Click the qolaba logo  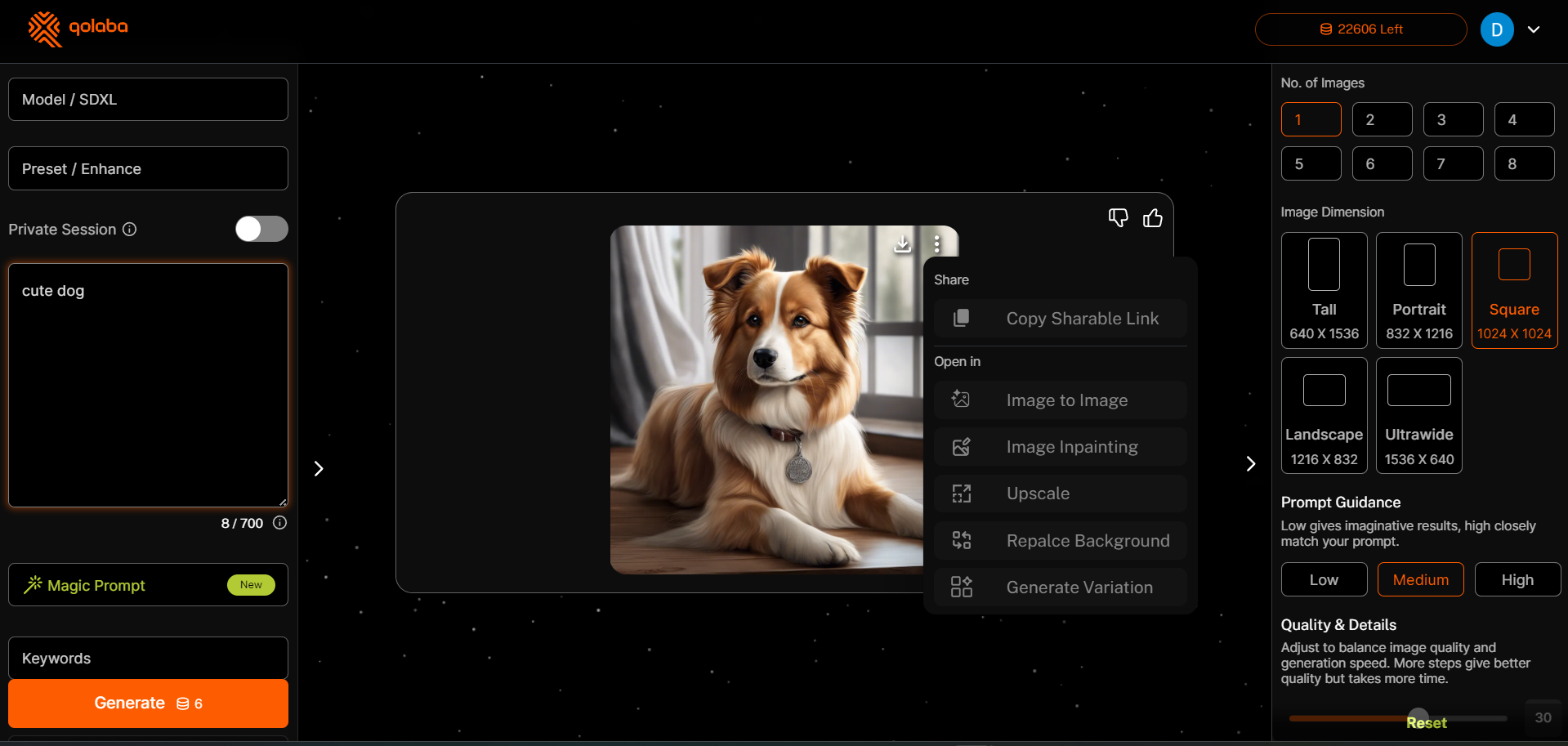(x=78, y=29)
